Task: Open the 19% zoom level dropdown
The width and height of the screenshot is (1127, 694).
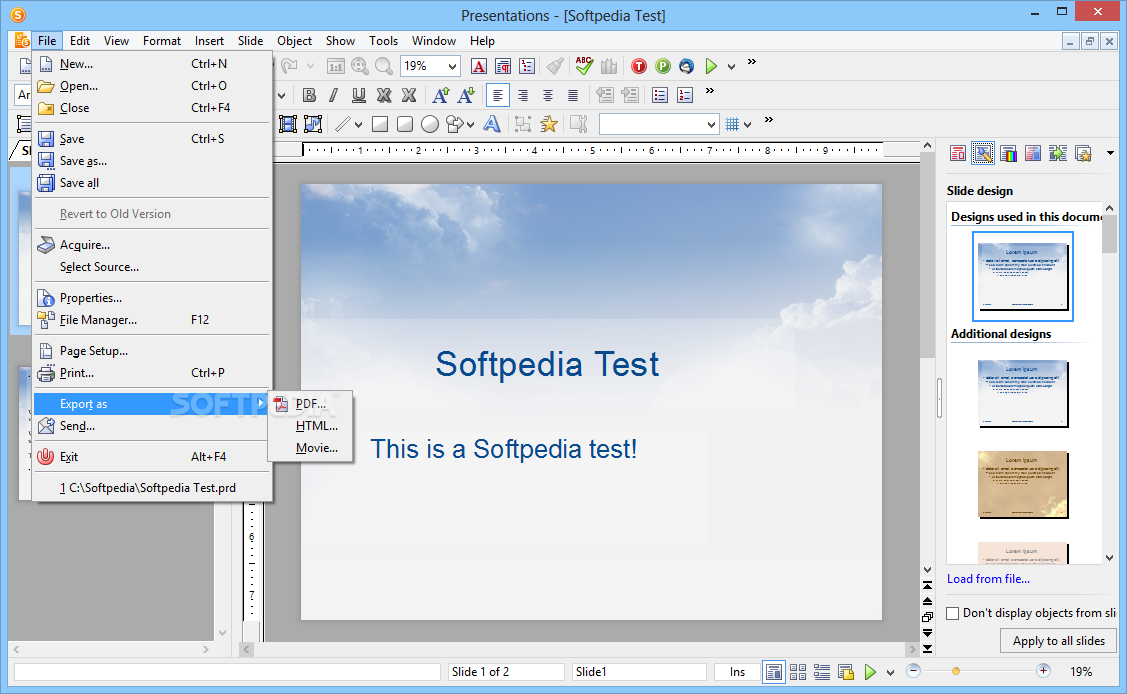Action: coord(452,66)
